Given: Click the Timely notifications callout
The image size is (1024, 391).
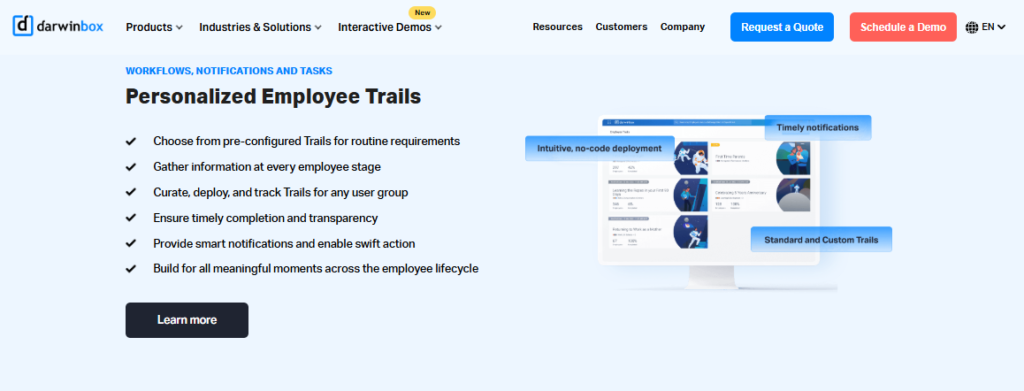Looking at the screenshot, I should tap(818, 128).
